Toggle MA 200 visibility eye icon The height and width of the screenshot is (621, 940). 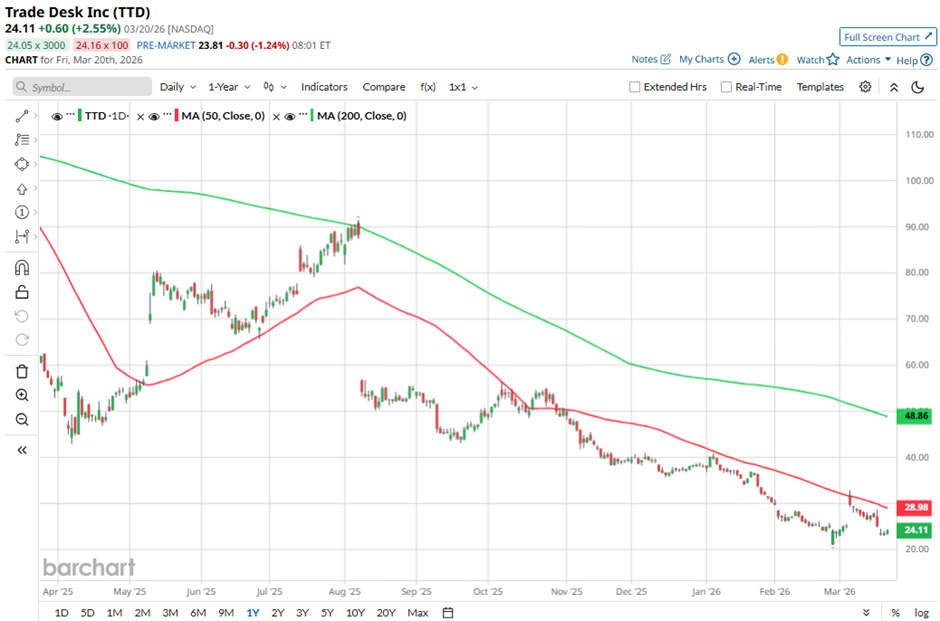pos(290,116)
